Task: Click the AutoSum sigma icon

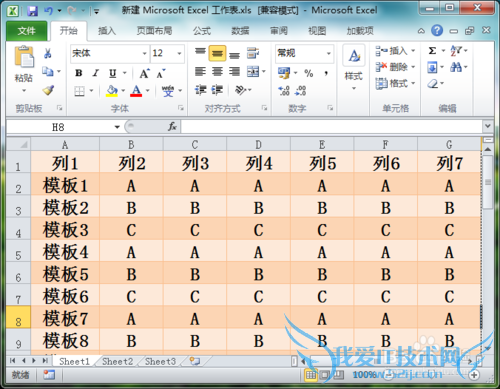Action: (x=432, y=51)
